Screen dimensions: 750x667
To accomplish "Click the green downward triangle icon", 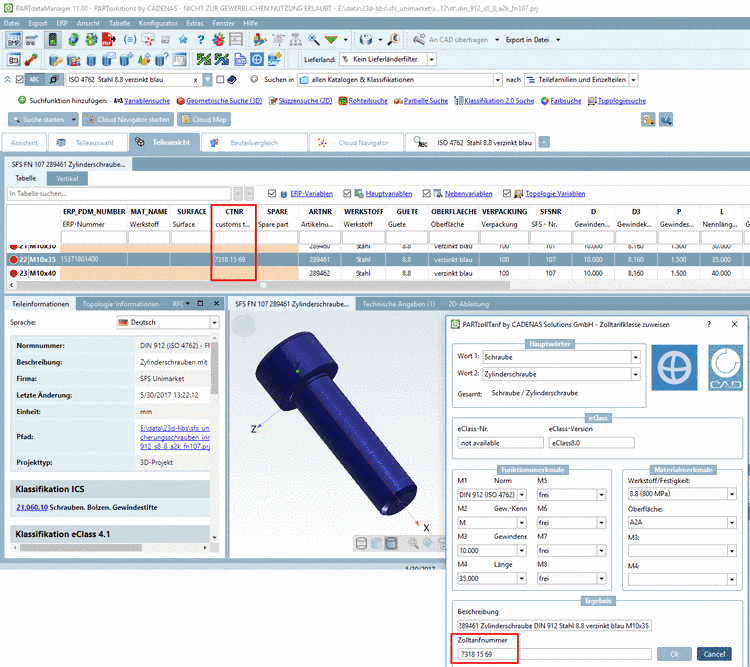I will click(331, 39).
